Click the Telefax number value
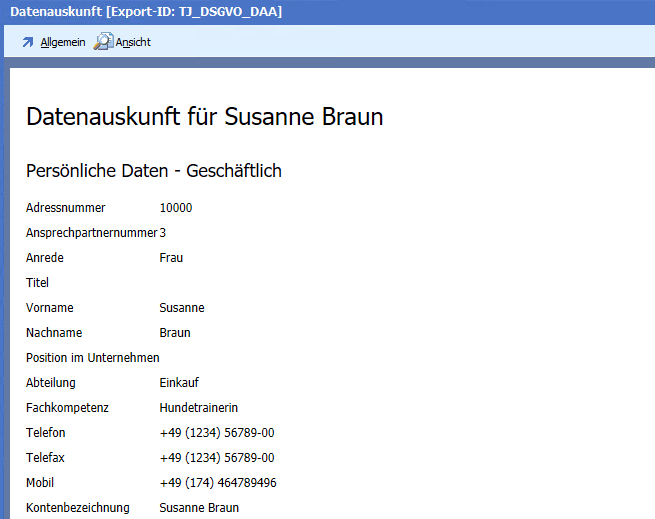 [x=216, y=458]
